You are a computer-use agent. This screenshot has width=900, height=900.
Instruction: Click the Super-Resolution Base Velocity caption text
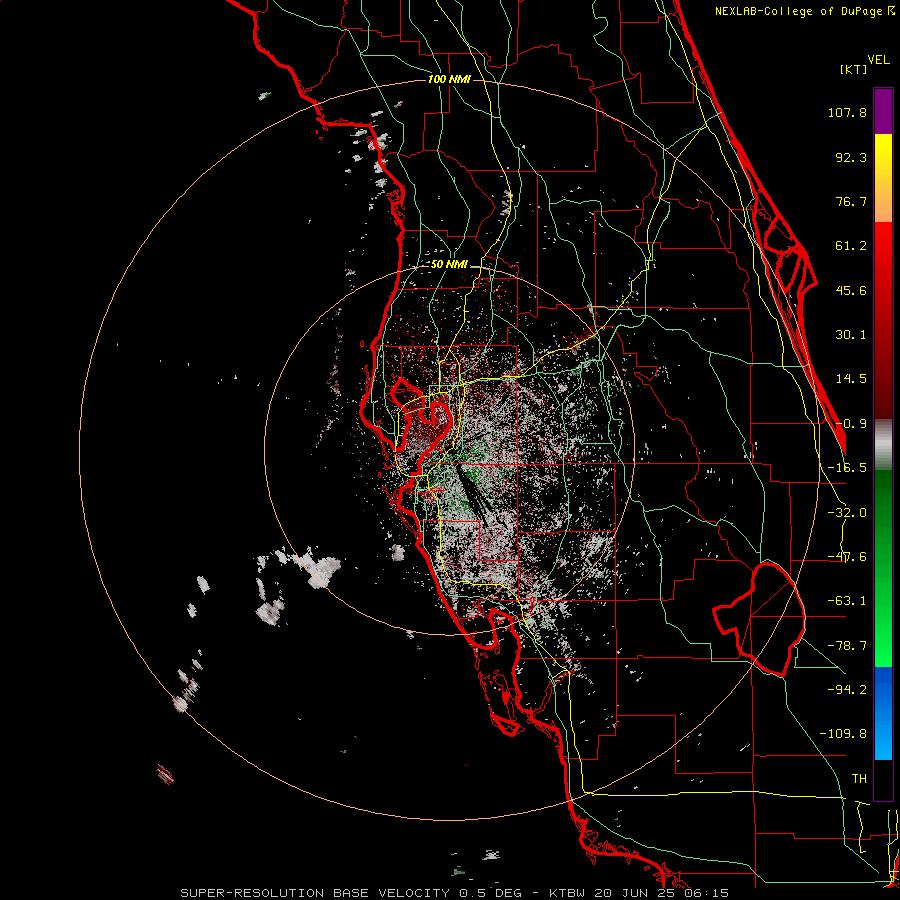(x=454, y=893)
